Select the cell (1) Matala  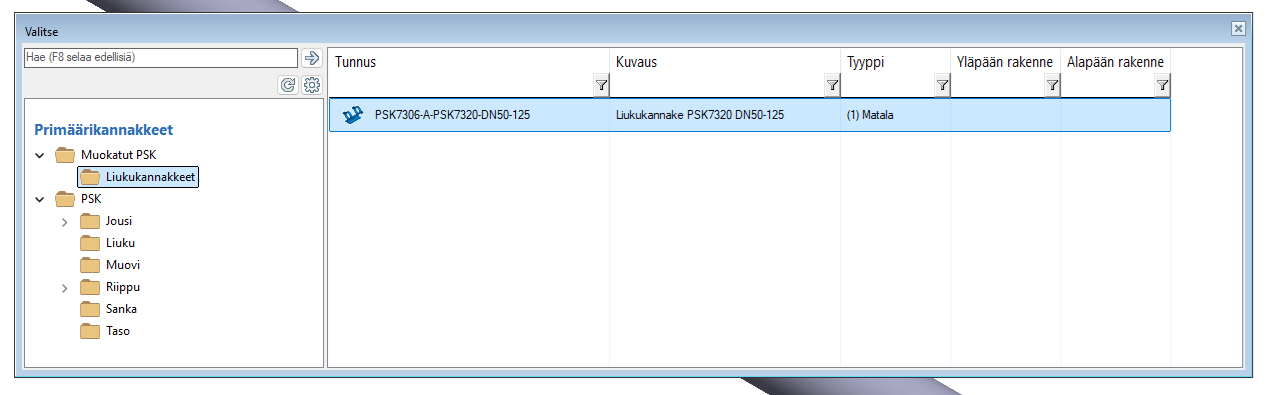coord(870,115)
